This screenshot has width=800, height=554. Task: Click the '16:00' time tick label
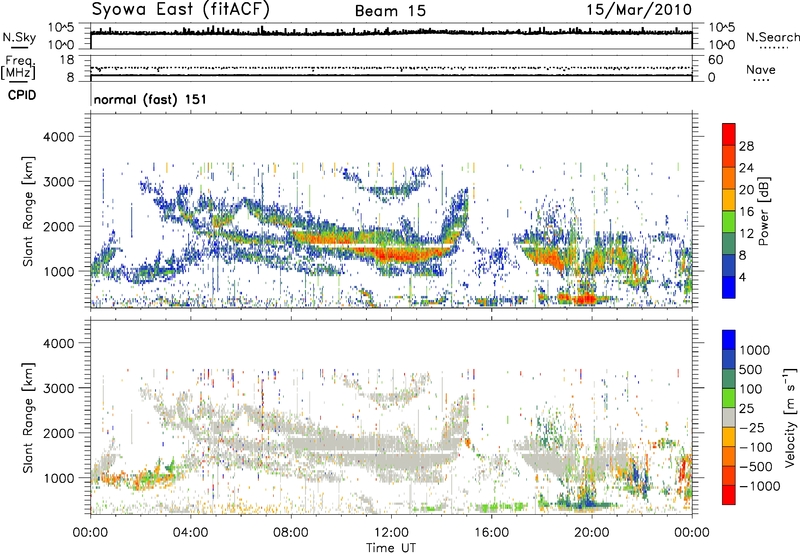(x=491, y=533)
